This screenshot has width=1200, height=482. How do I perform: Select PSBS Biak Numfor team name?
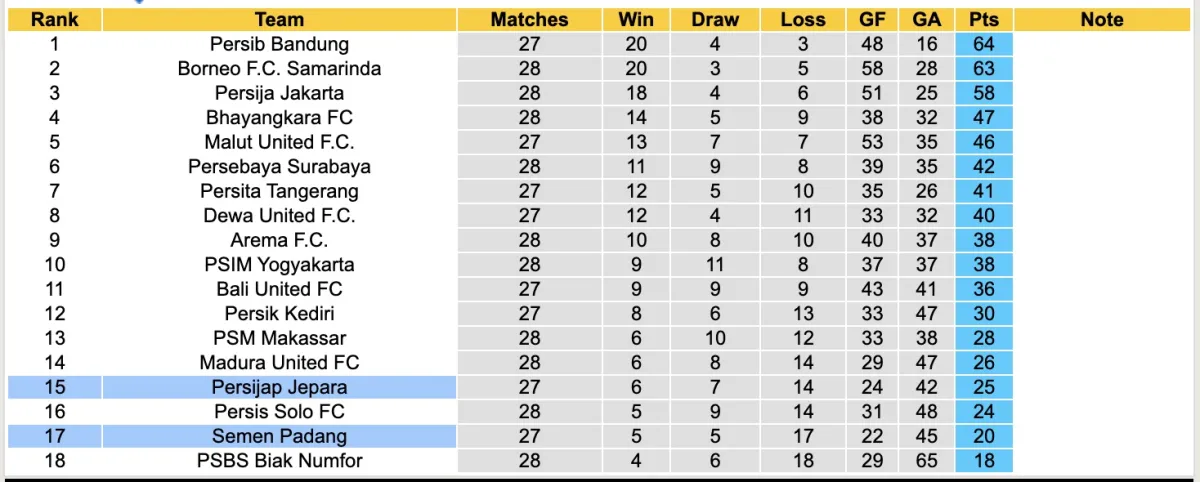pyautogui.click(x=279, y=461)
